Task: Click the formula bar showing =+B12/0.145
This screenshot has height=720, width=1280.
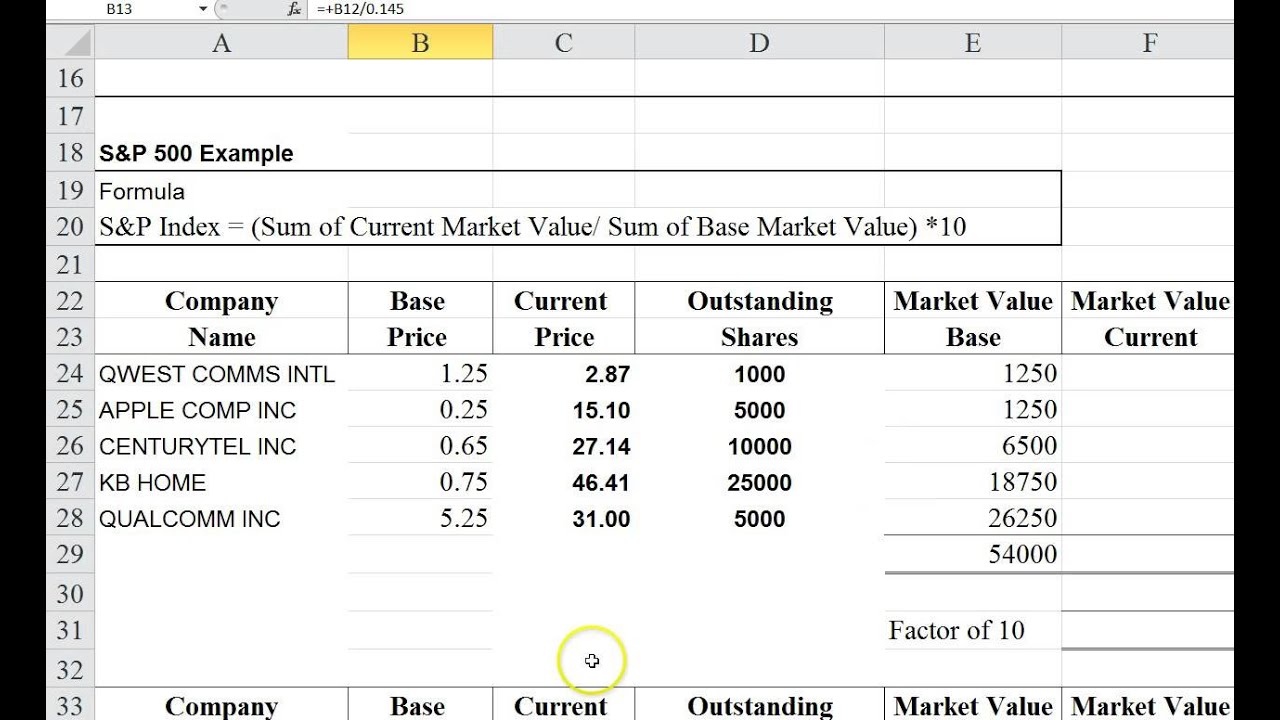Action: pos(770,9)
